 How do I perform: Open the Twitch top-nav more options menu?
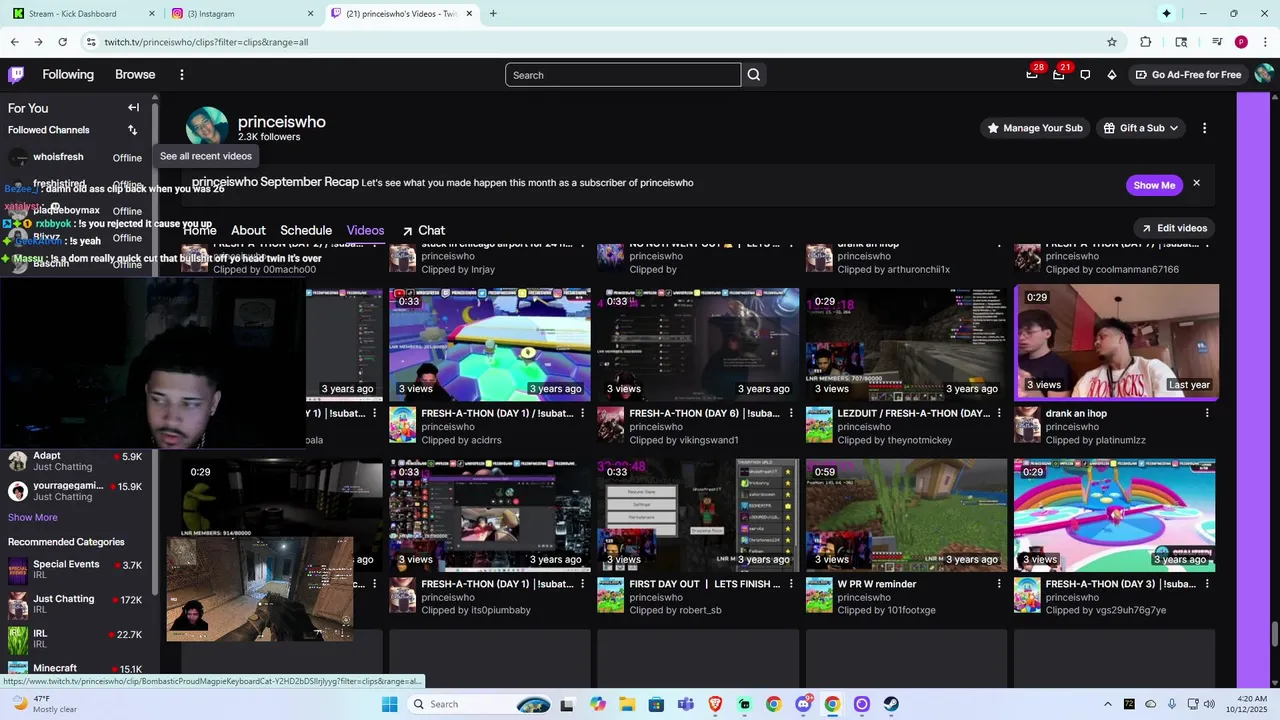[181, 75]
